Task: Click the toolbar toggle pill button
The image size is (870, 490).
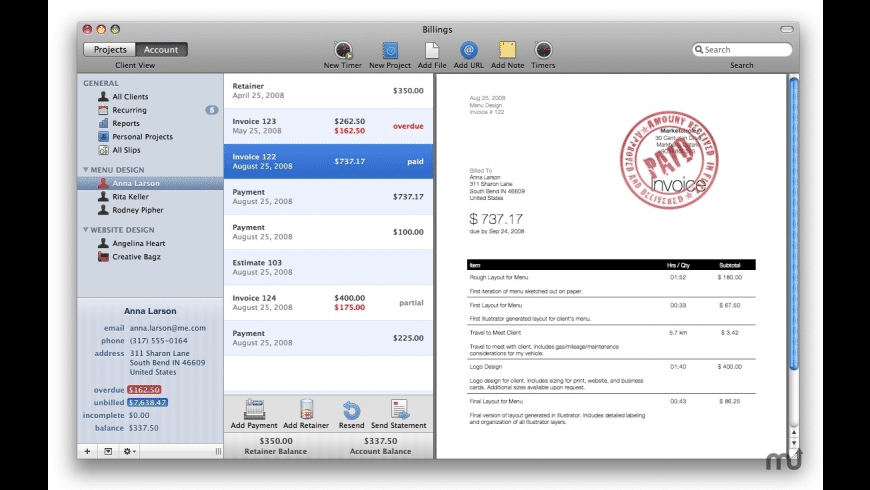Action: click(787, 29)
